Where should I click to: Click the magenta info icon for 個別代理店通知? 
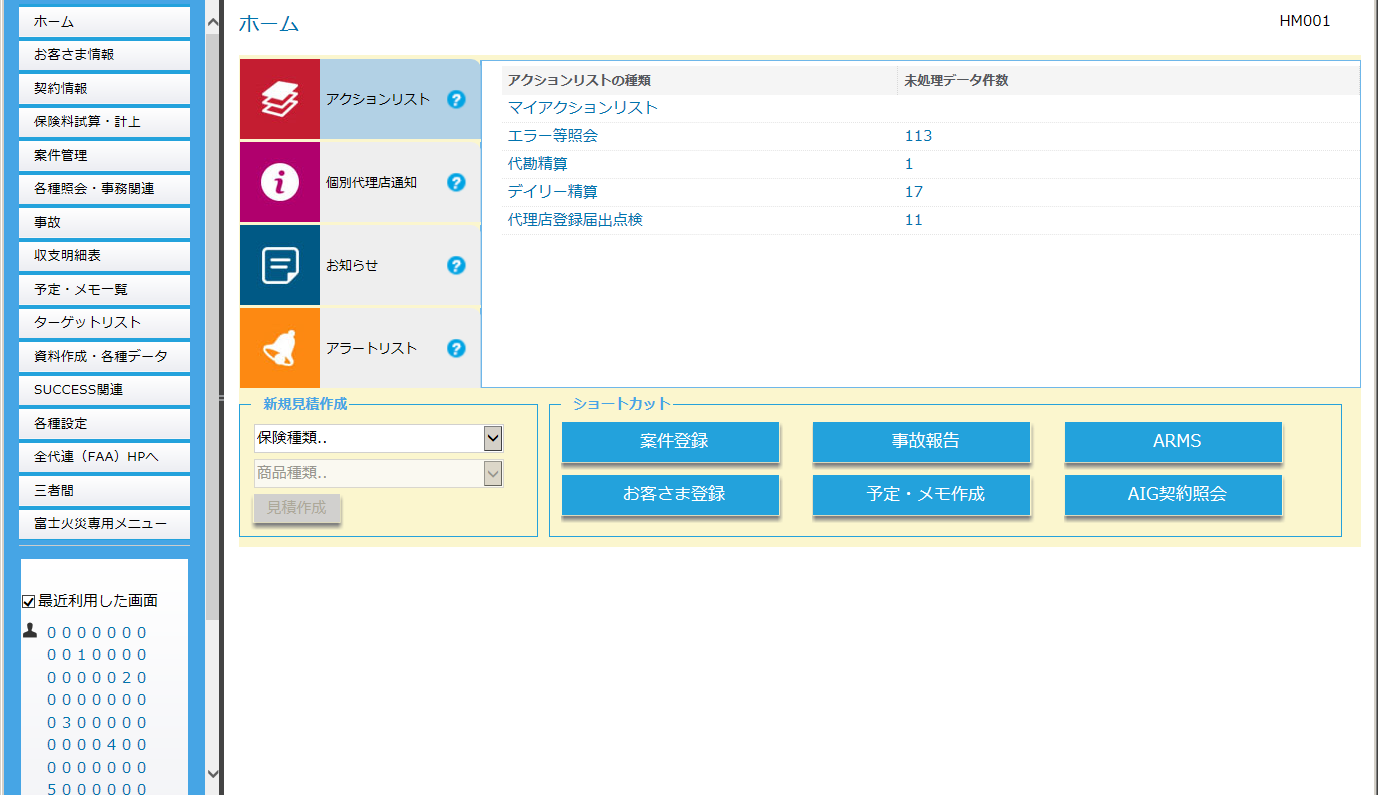coord(280,182)
